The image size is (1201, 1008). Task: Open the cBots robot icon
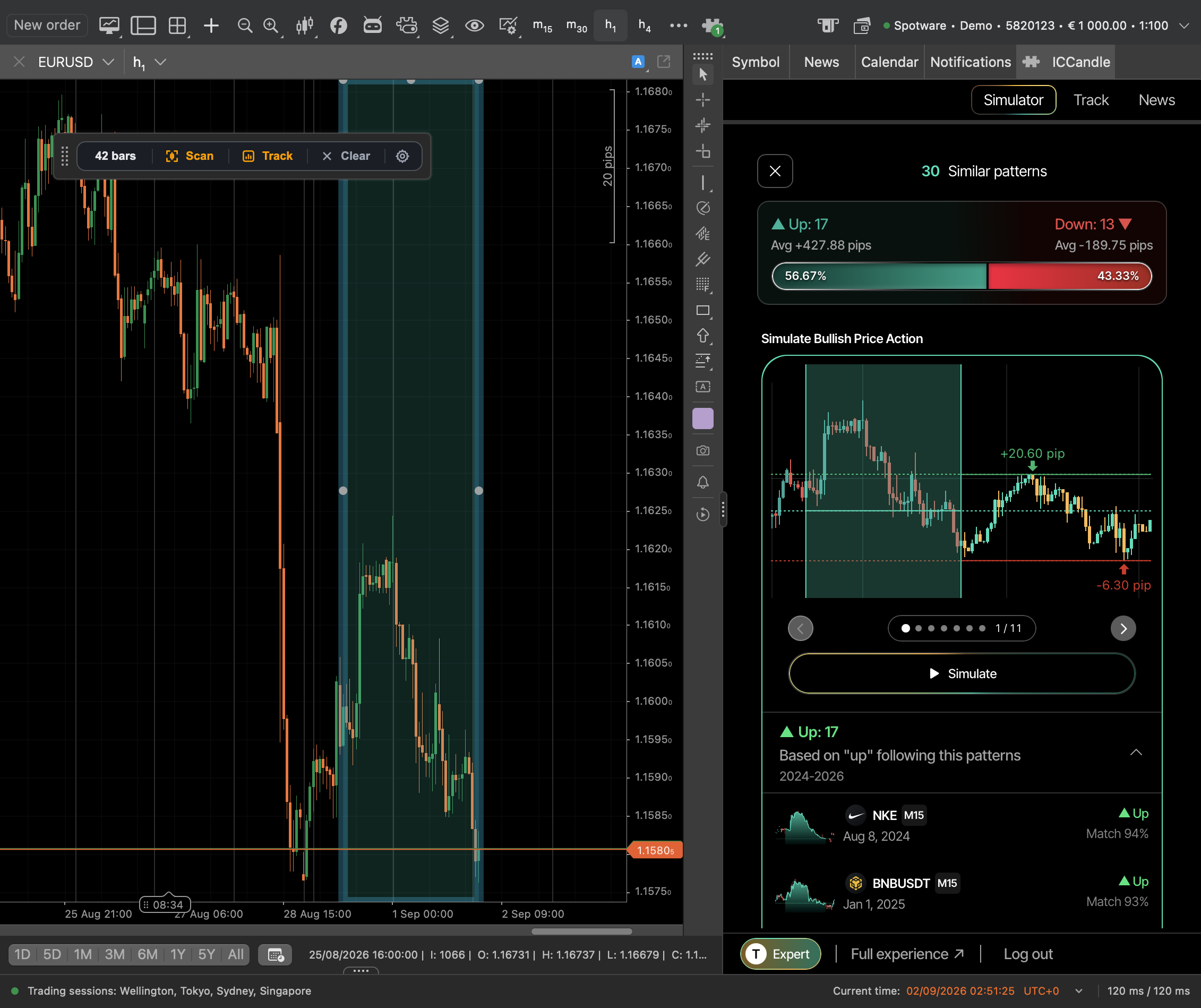(372, 25)
